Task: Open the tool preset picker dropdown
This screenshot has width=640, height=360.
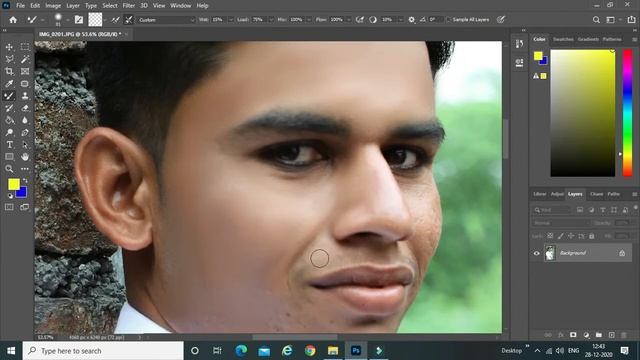Action: [42, 20]
